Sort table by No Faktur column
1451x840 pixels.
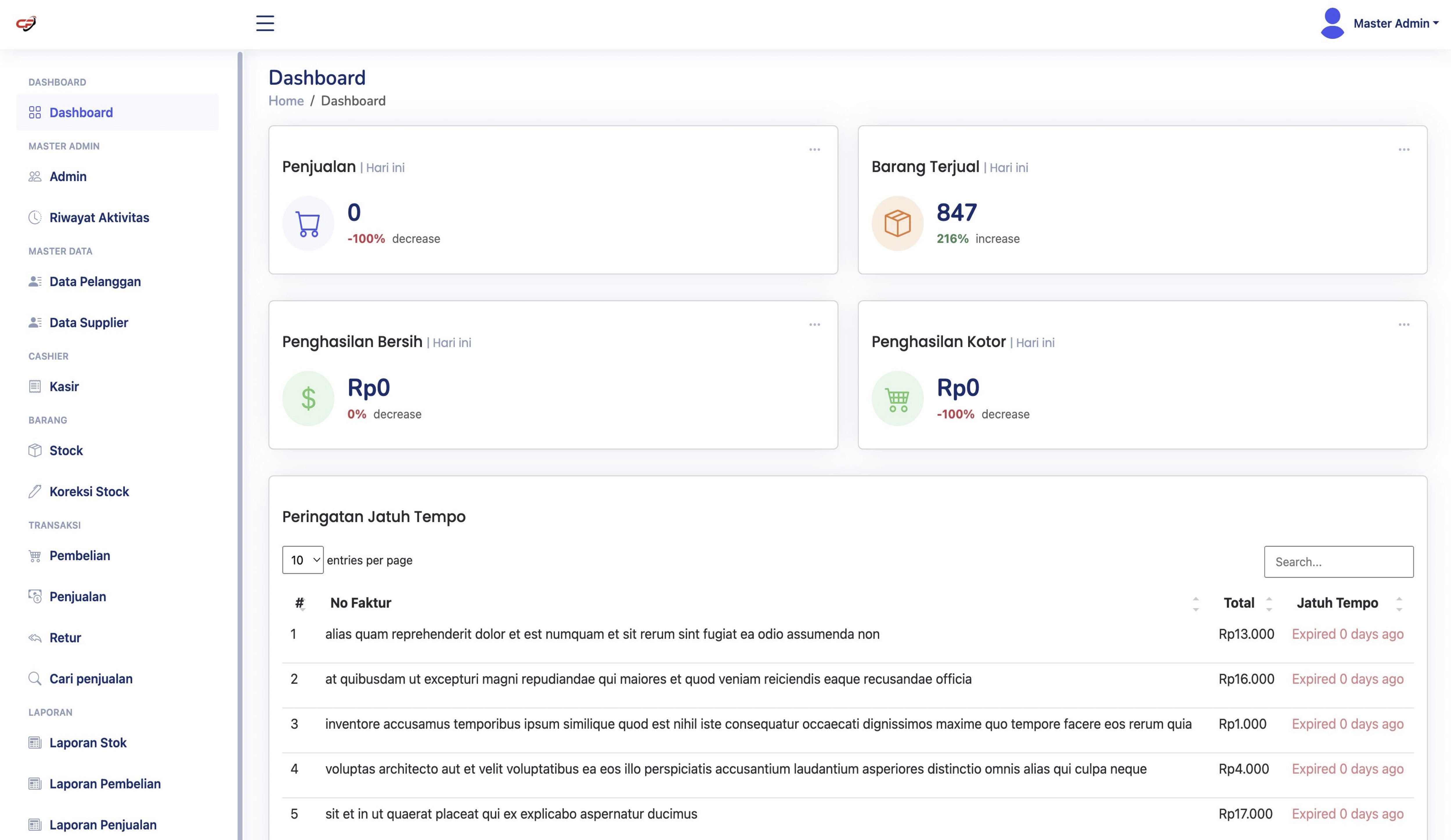[x=360, y=603]
